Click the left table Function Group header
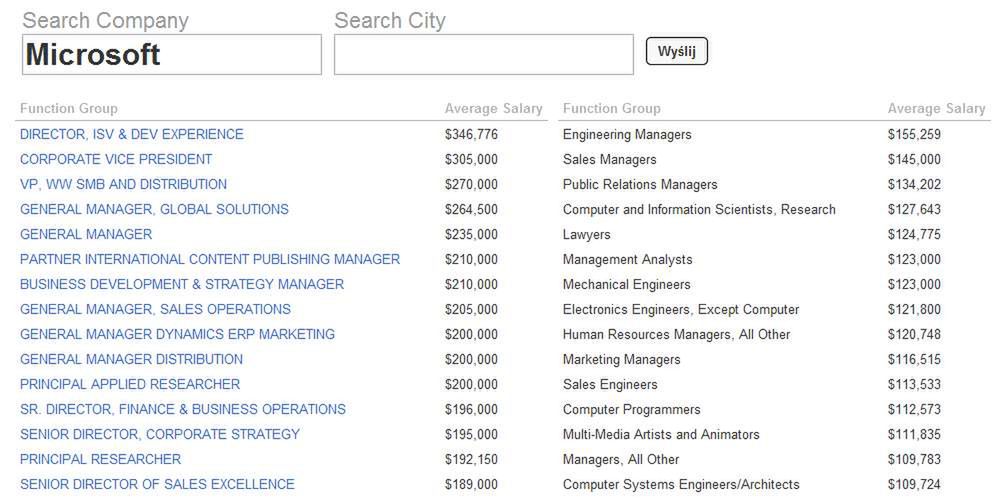The width and height of the screenshot is (1000, 500). click(x=69, y=108)
